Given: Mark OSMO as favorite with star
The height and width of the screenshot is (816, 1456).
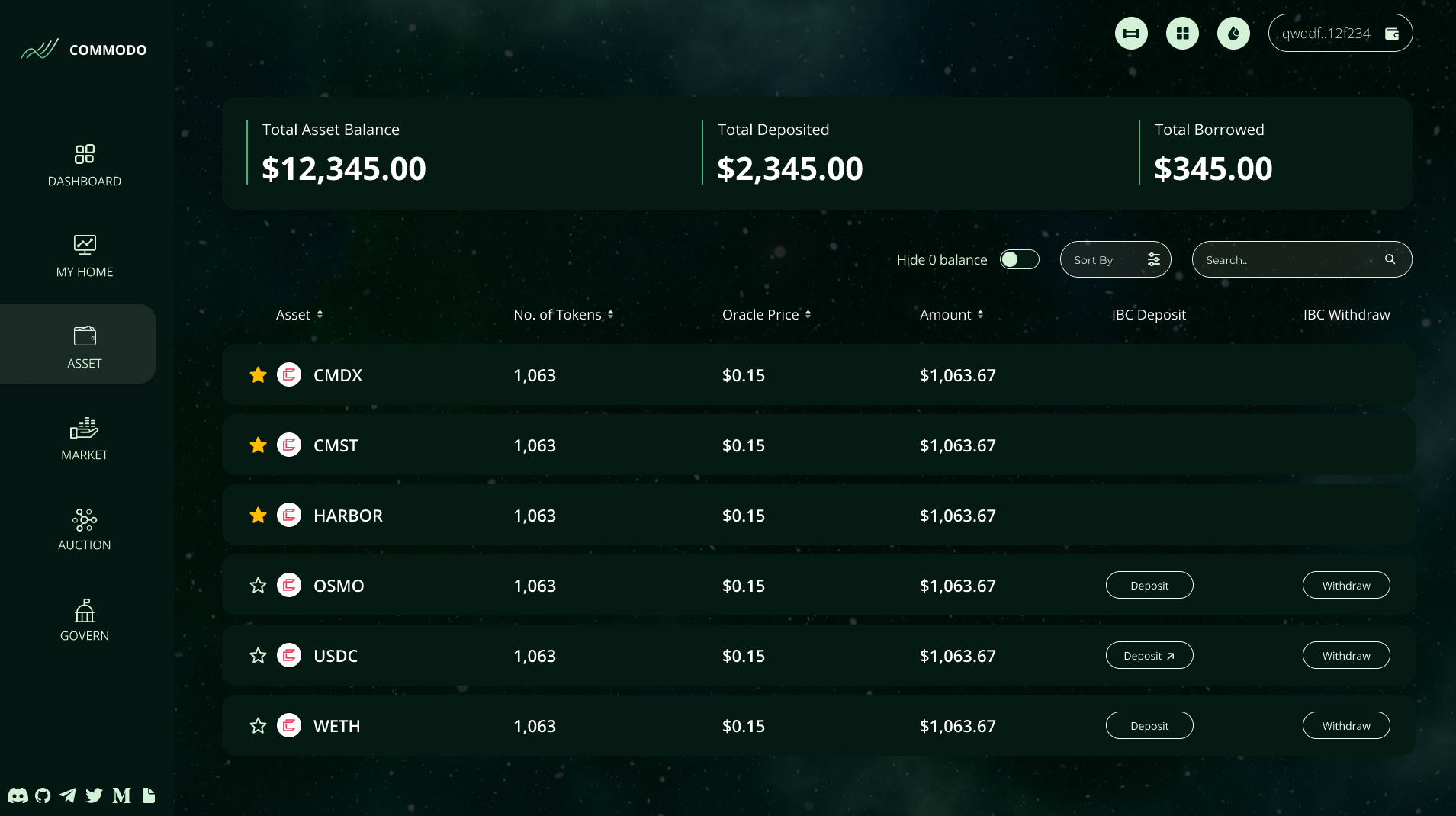Looking at the screenshot, I should coord(258,586).
